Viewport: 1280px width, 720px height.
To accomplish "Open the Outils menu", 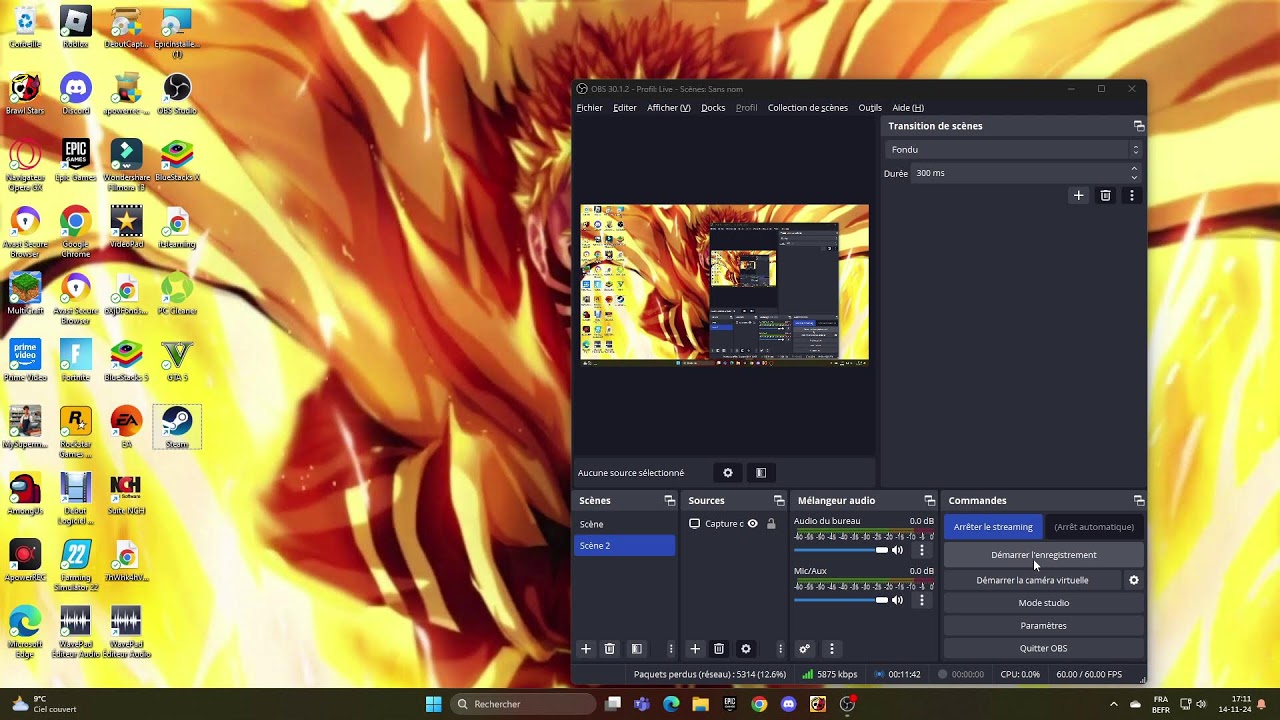I will tap(870, 108).
